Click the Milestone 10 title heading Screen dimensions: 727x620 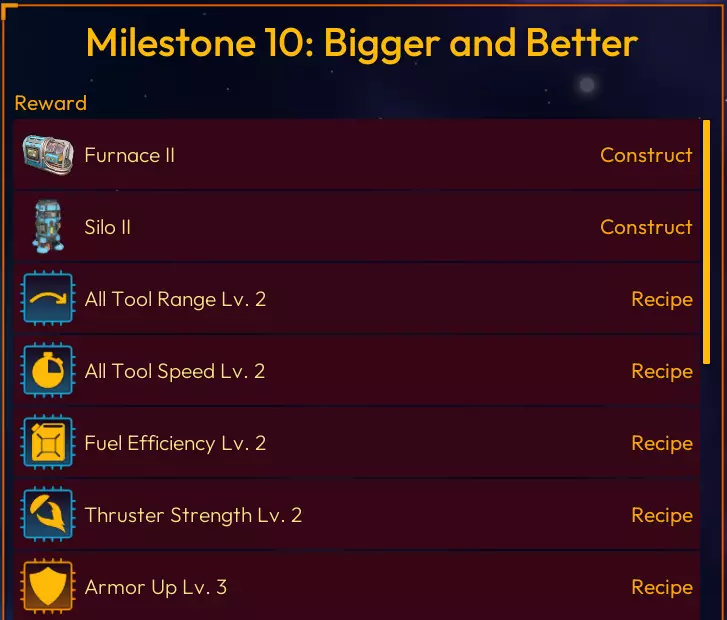362,43
